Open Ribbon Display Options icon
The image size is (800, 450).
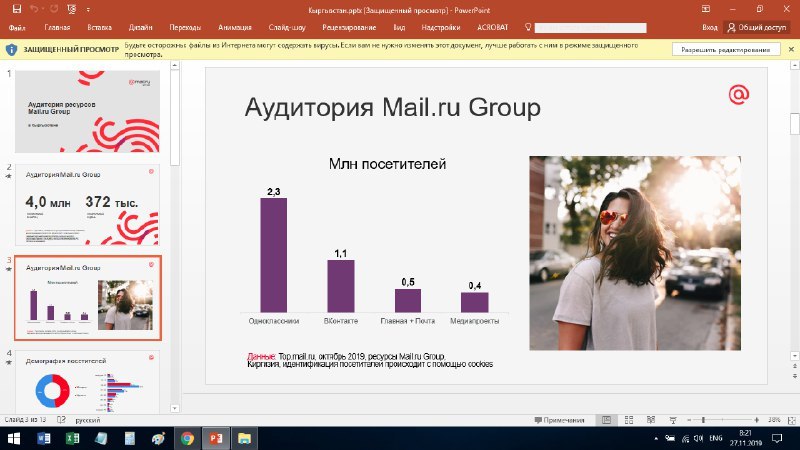coord(706,9)
